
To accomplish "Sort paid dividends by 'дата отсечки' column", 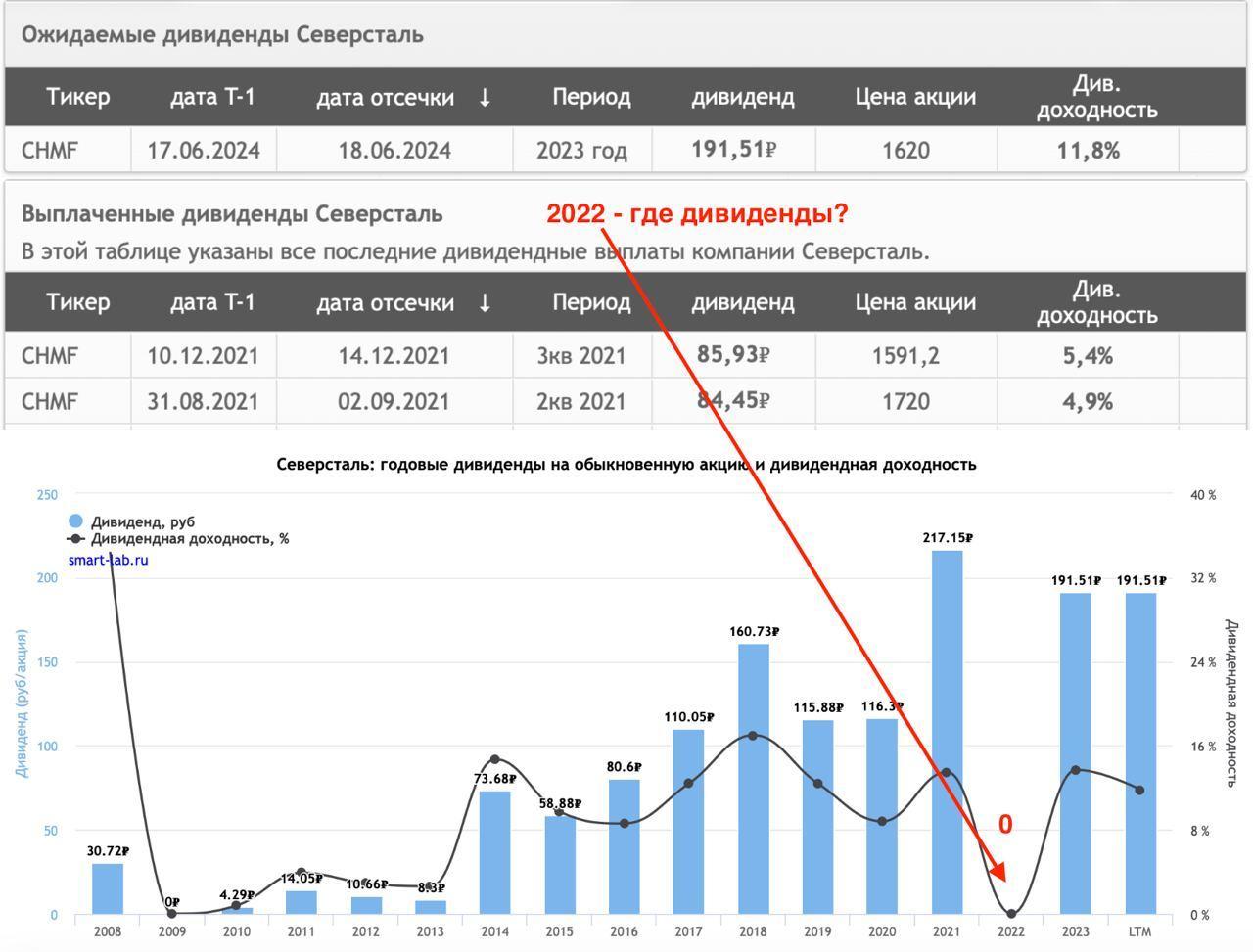I will (385, 302).
